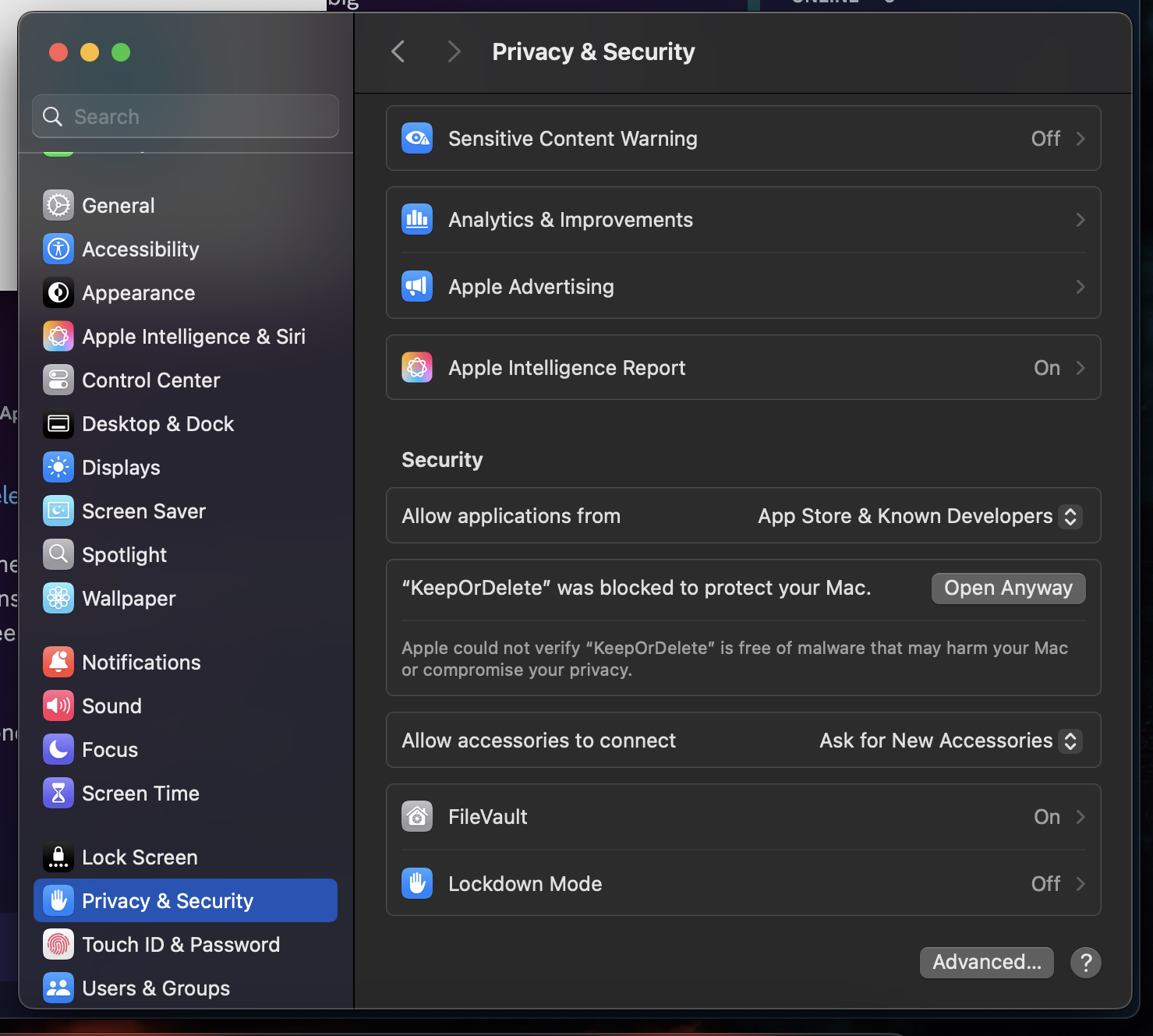Select Desktop & Dock label
Viewport: 1153px width, 1036px height.
coord(158,424)
